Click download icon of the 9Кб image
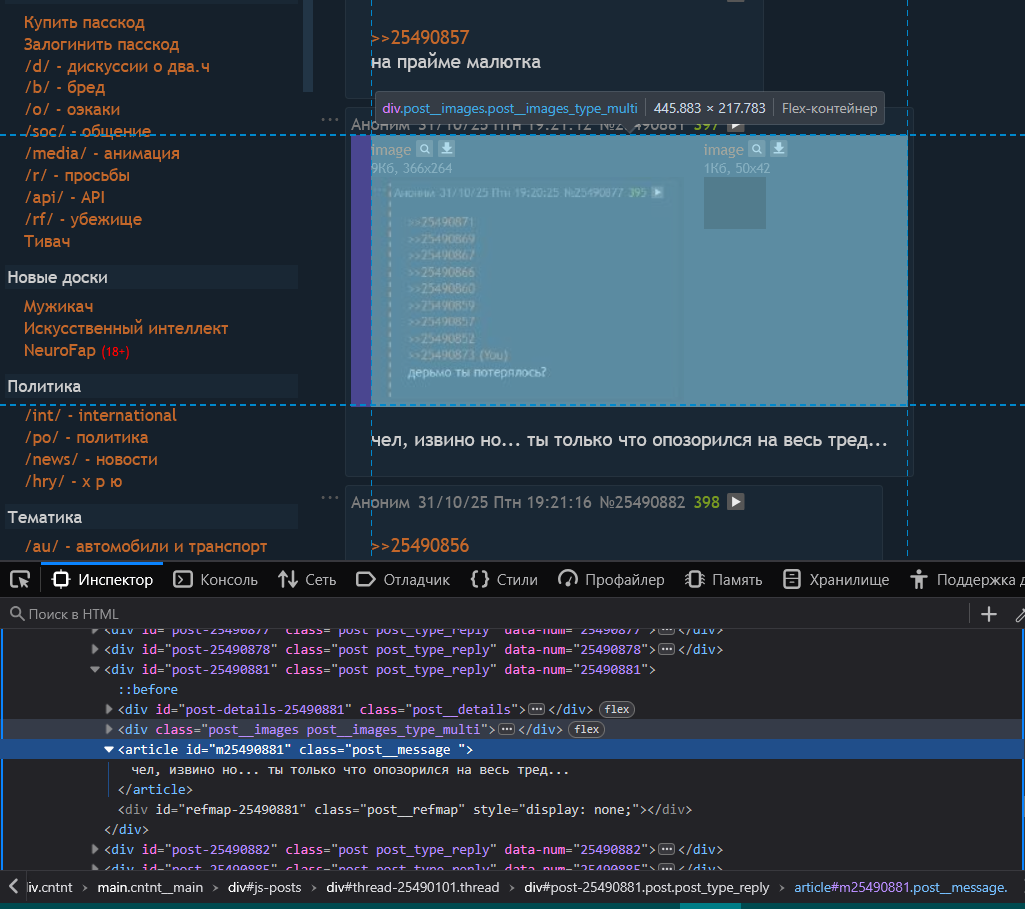Screen dimensions: 1025x909 click(446, 149)
